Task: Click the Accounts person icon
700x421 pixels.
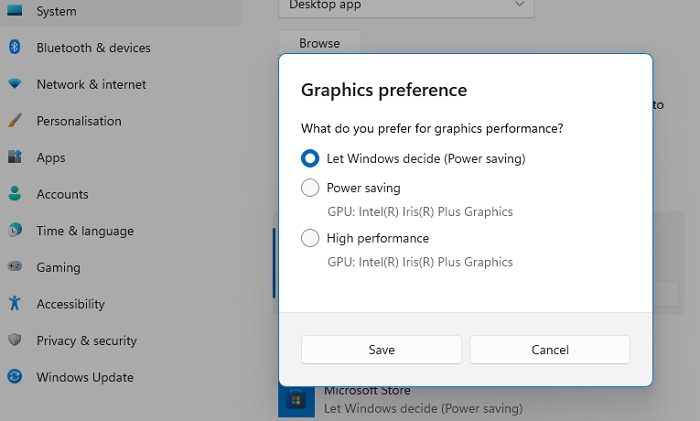Action: (15, 194)
